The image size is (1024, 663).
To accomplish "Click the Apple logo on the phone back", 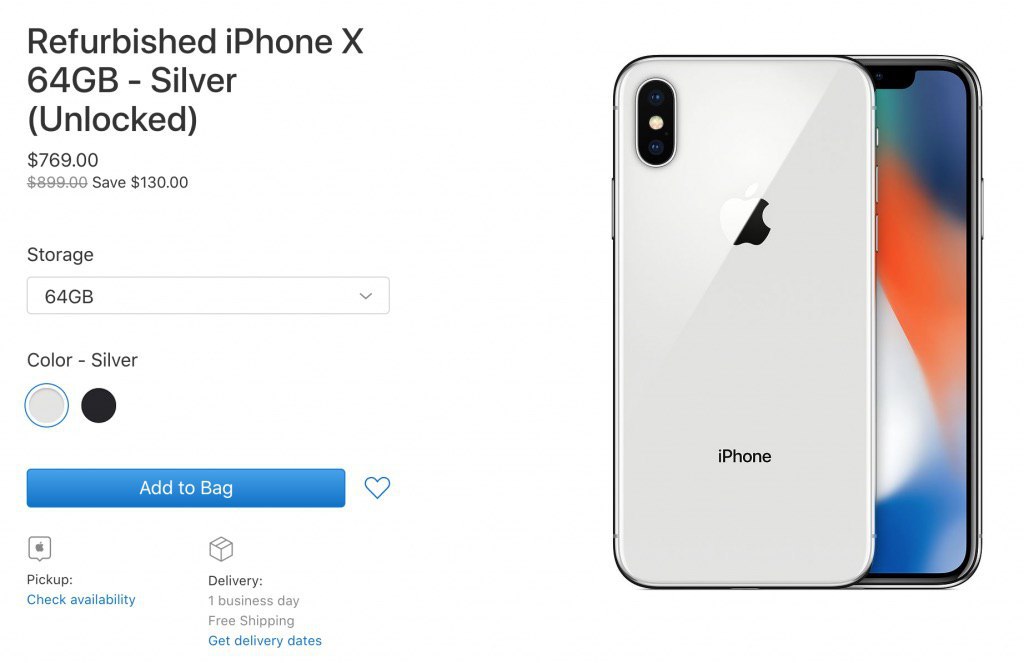I will pos(746,216).
